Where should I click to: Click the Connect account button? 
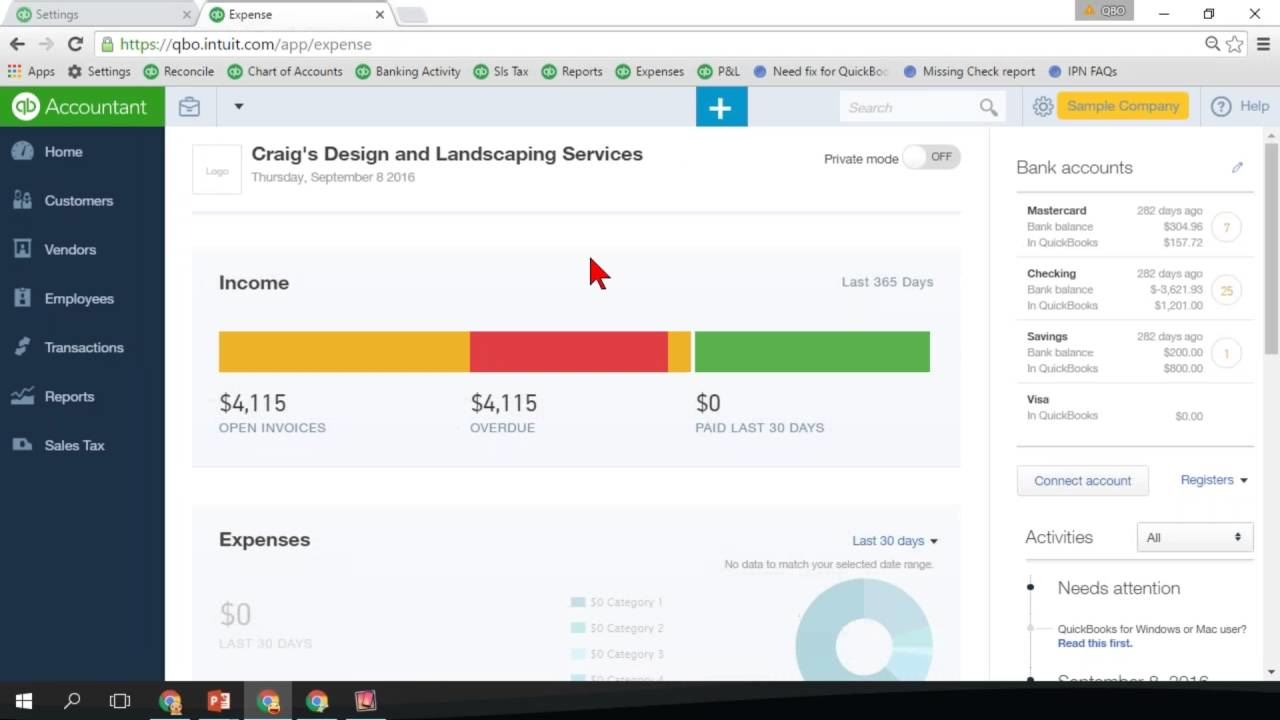1082,481
